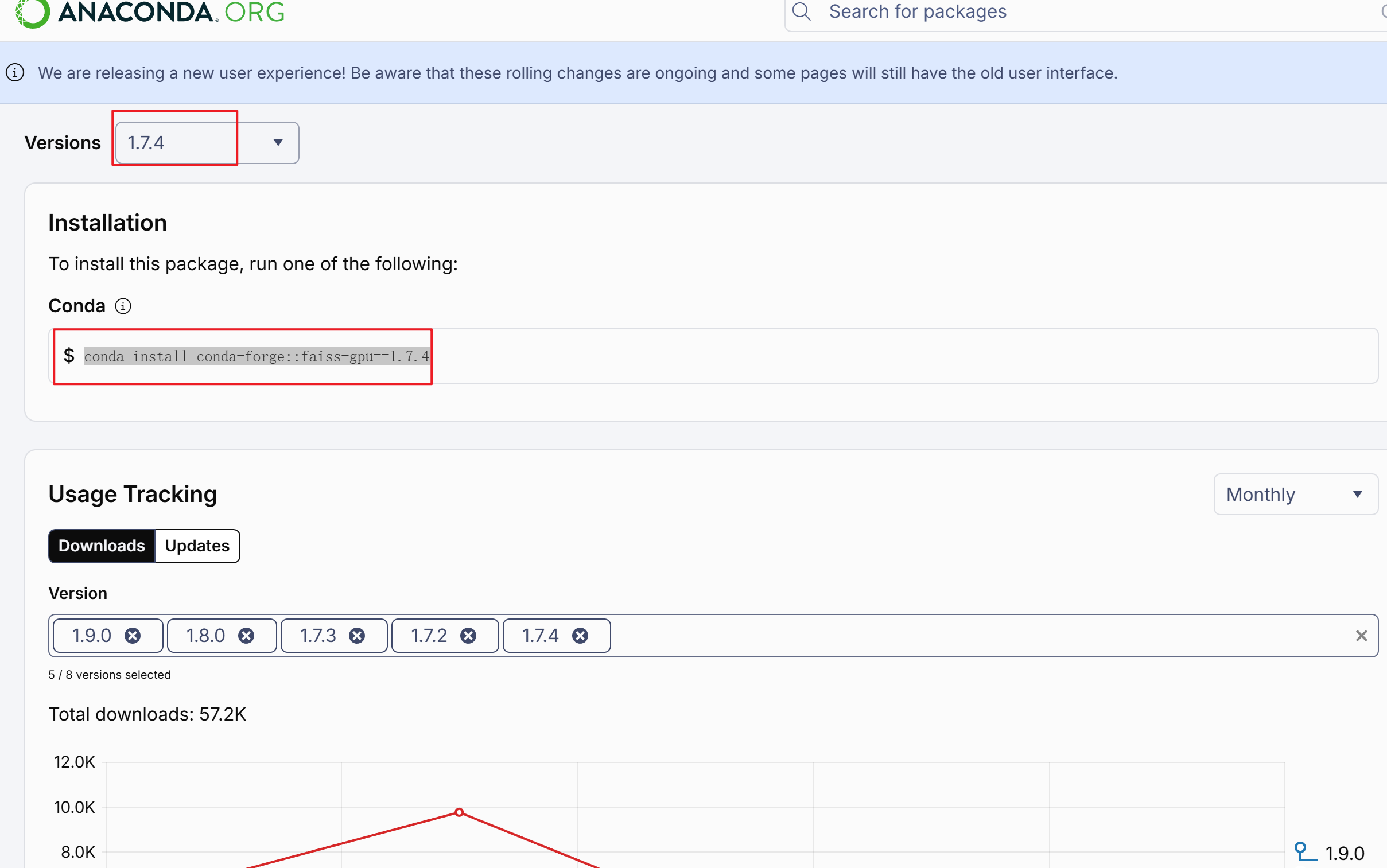Switch to the Downloads tab
Image resolution: width=1387 pixels, height=868 pixels.
point(102,546)
